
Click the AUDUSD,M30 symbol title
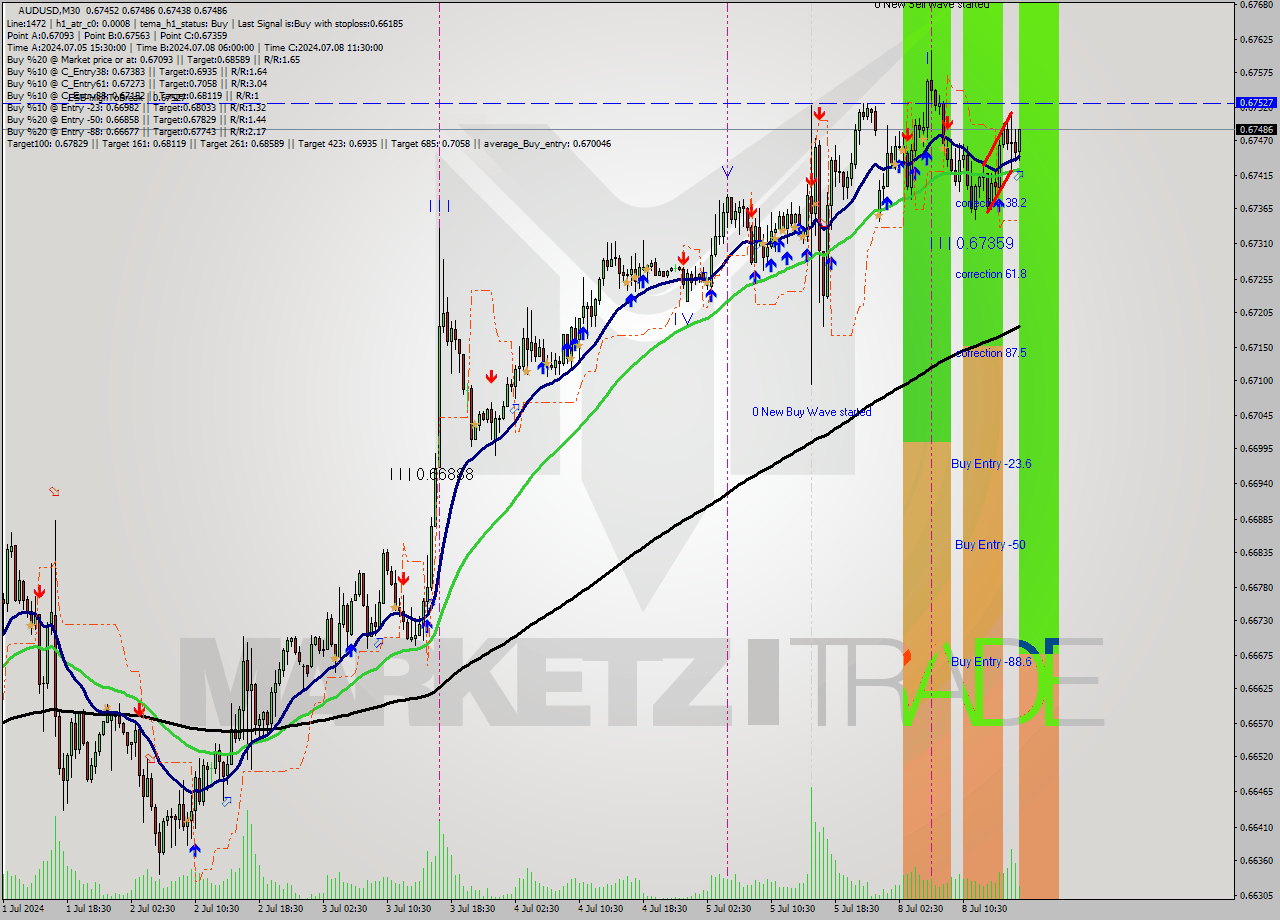tap(49, 9)
